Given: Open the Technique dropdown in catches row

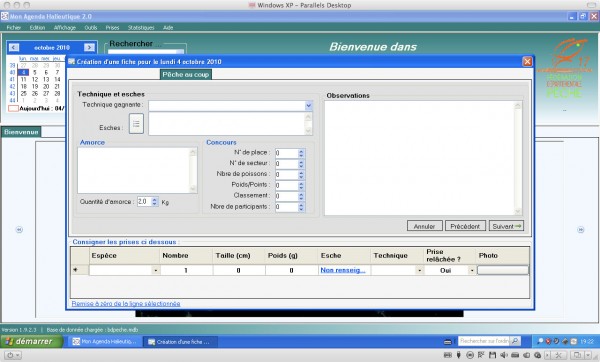Looking at the screenshot, I should 419,270.
